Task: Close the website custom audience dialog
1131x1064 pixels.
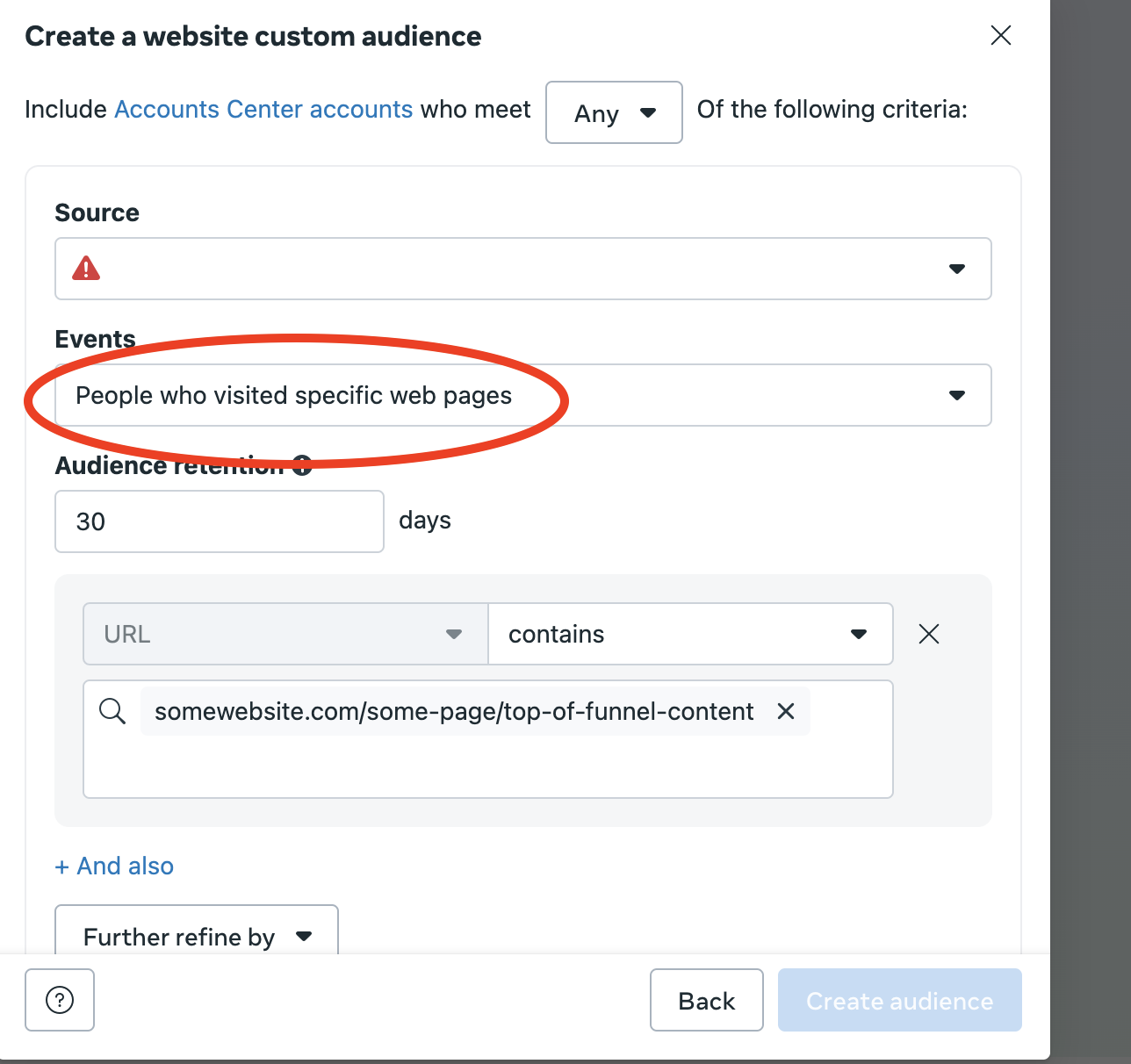Action: pos(1000,36)
